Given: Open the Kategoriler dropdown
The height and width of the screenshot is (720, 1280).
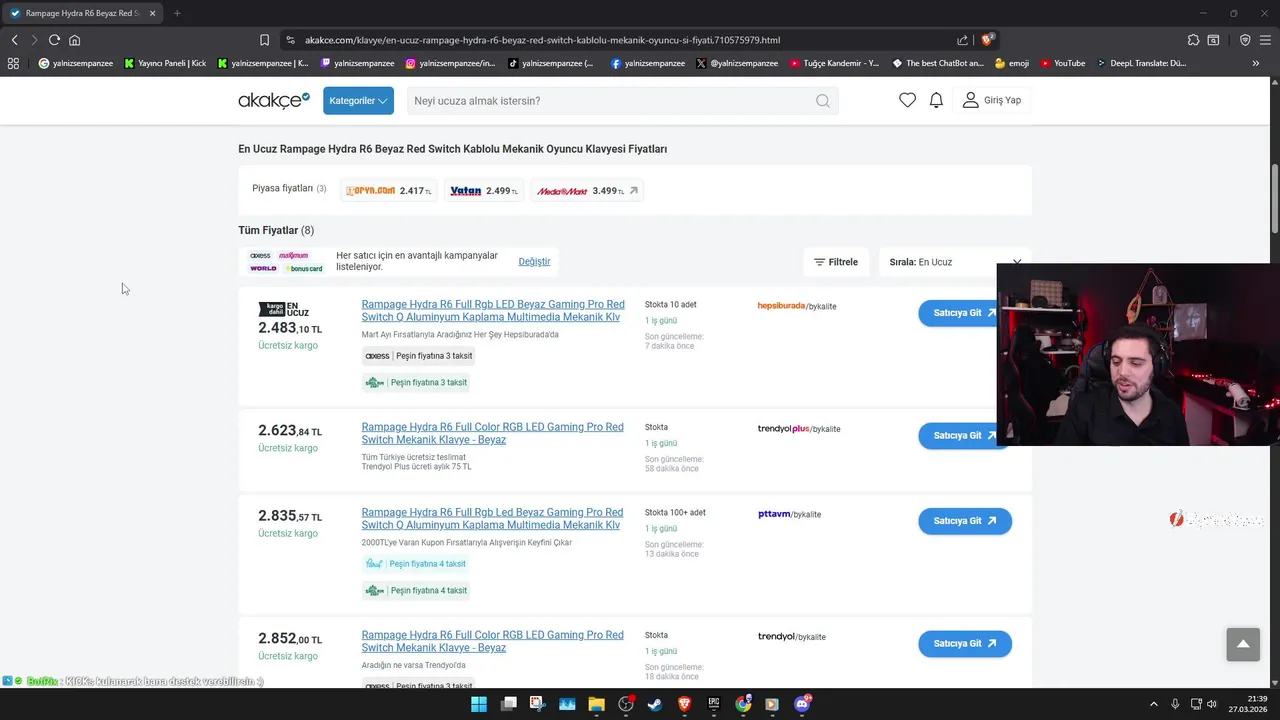Looking at the screenshot, I should tap(358, 100).
